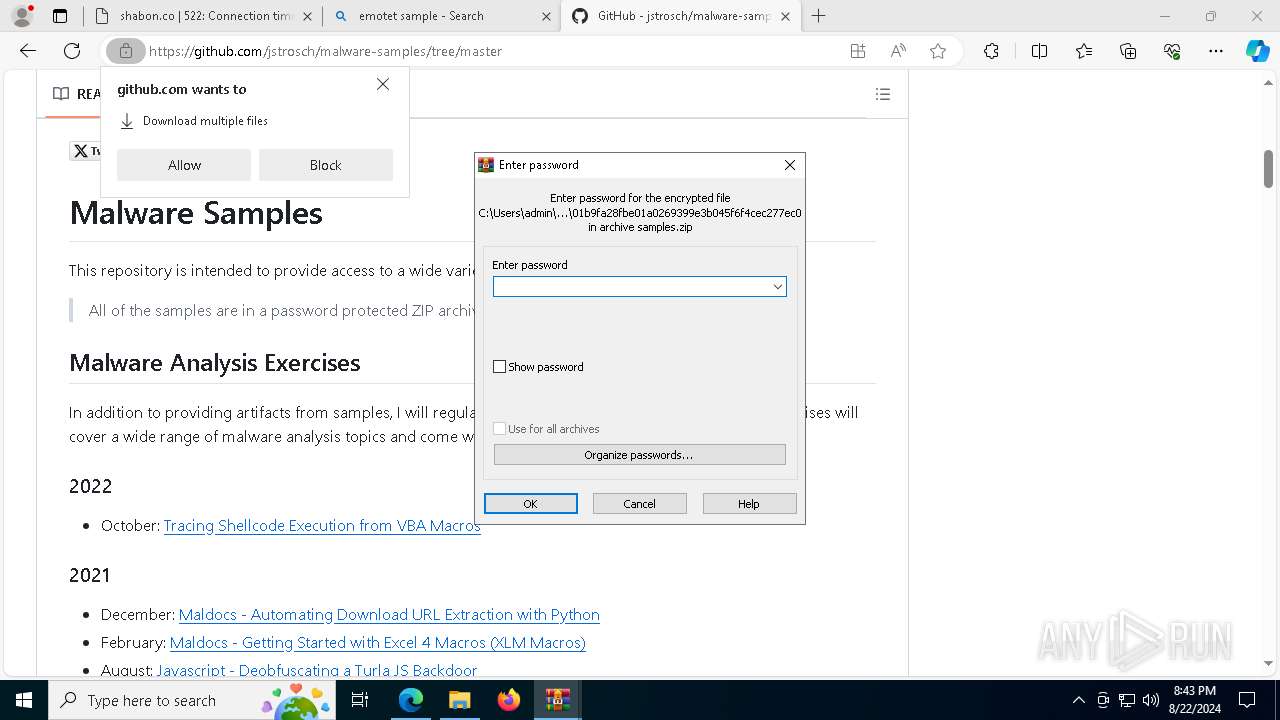Open the Copilot sidebar icon
The image size is (1280, 720).
(x=1257, y=51)
